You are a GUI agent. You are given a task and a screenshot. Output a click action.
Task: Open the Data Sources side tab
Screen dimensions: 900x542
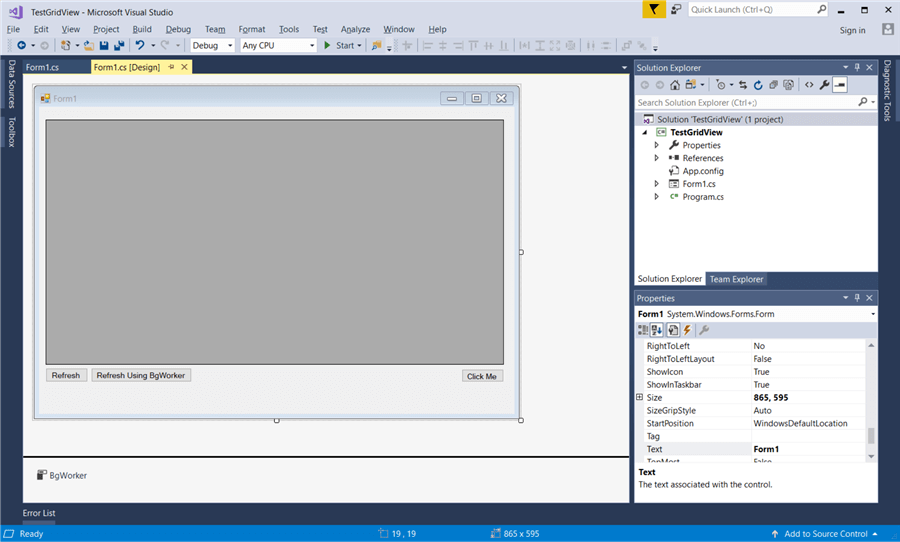click(11, 84)
